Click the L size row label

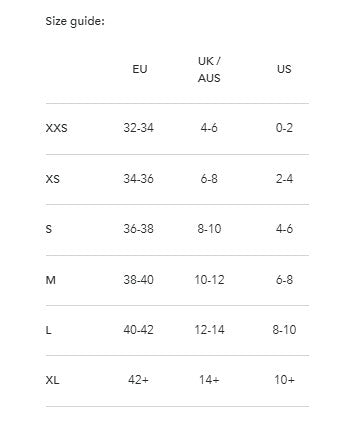coord(48,330)
